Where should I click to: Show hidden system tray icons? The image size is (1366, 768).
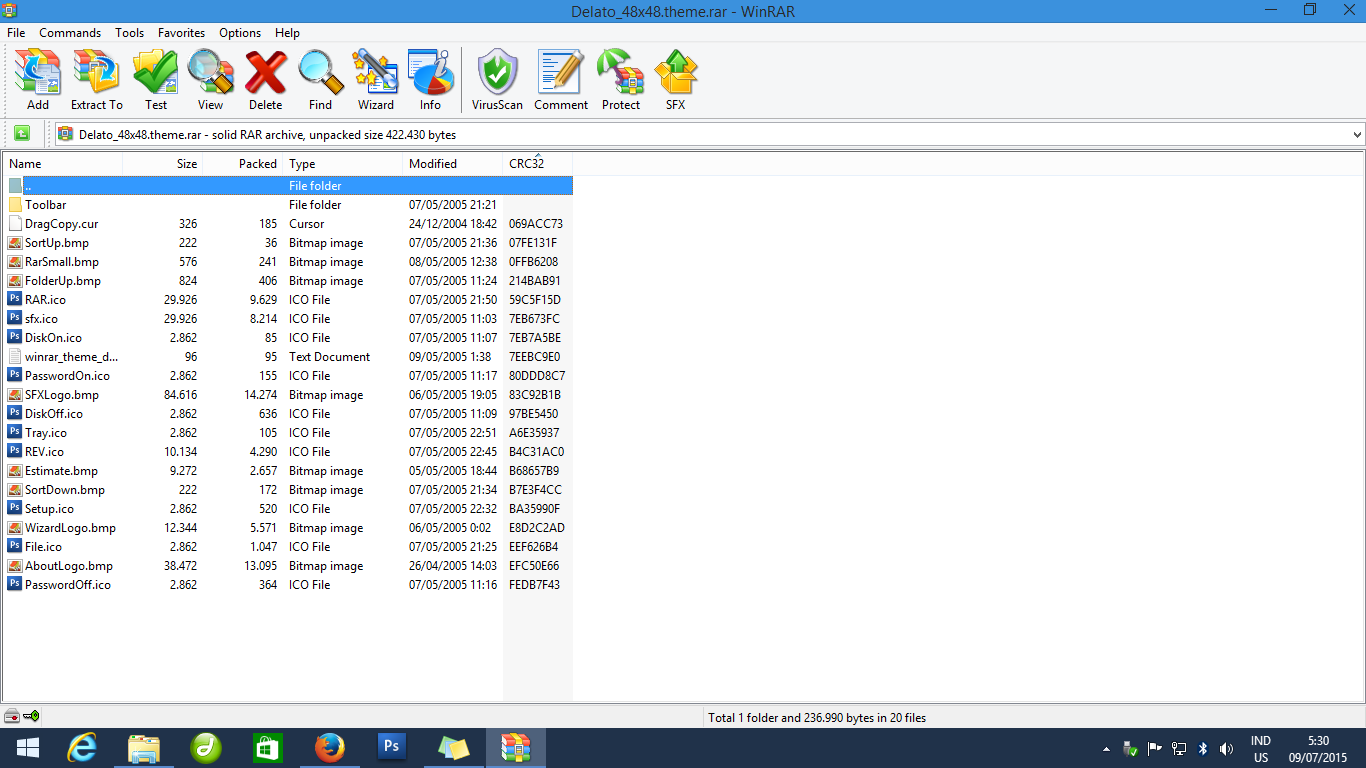[x=1106, y=748]
